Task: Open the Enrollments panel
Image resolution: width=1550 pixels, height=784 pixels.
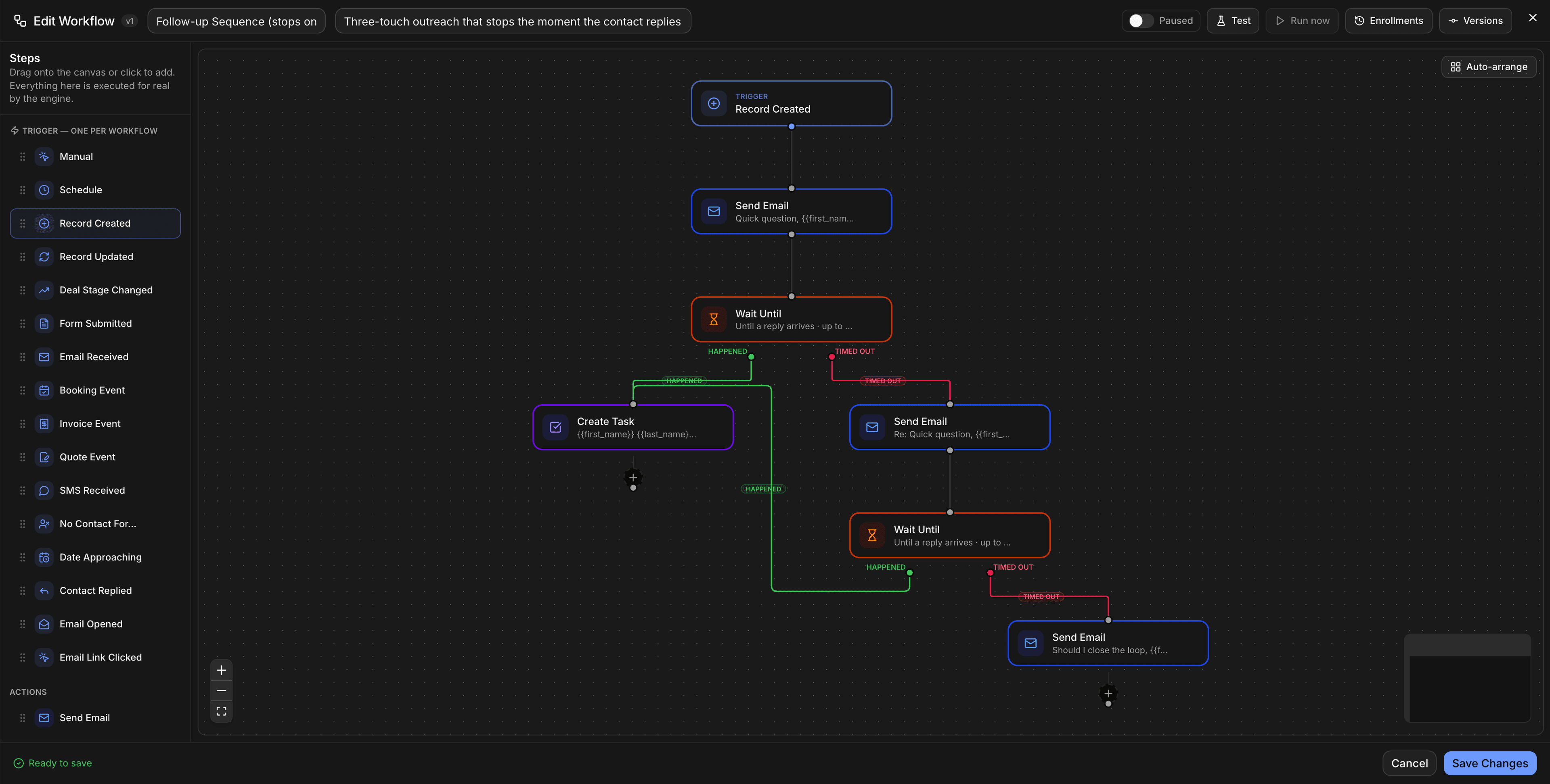Action: pos(1389,21)
